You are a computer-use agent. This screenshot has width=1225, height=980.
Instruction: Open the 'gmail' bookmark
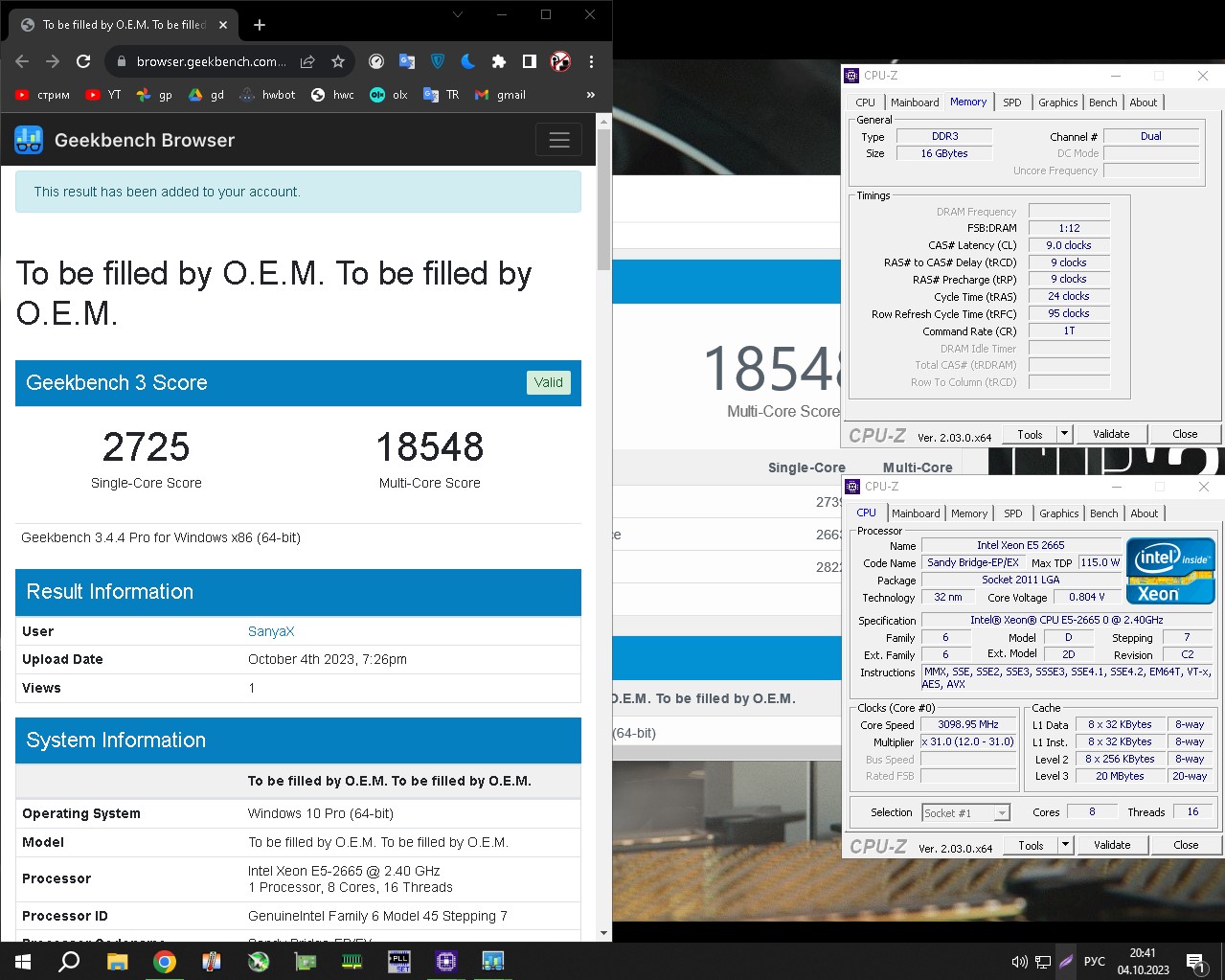pos(501,95)
